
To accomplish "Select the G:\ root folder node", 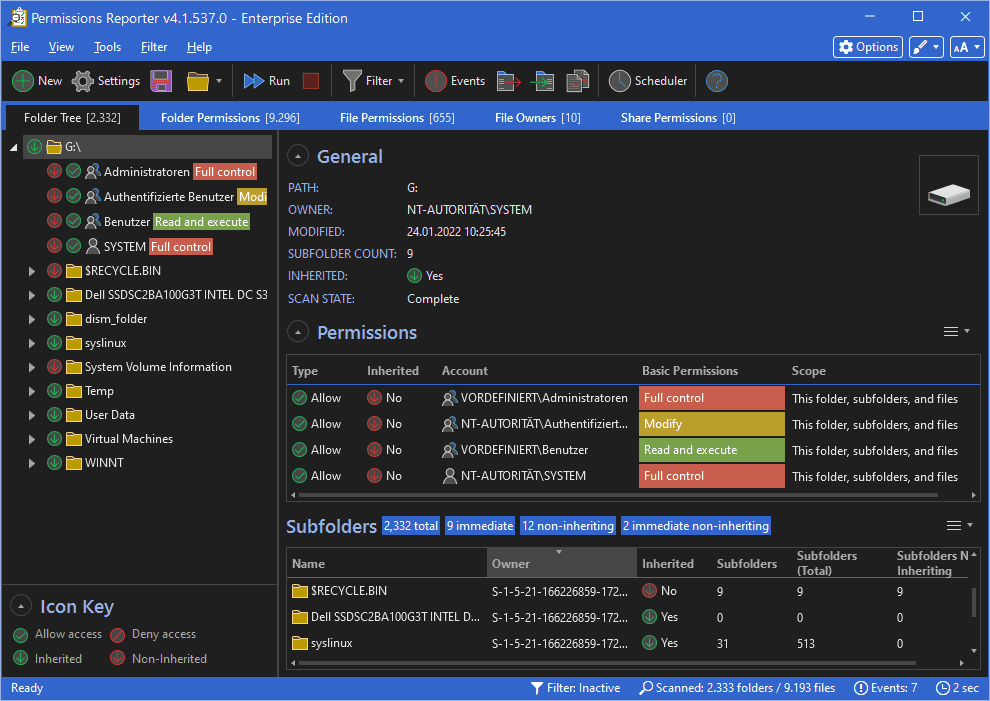I will [x=148, y=147].
